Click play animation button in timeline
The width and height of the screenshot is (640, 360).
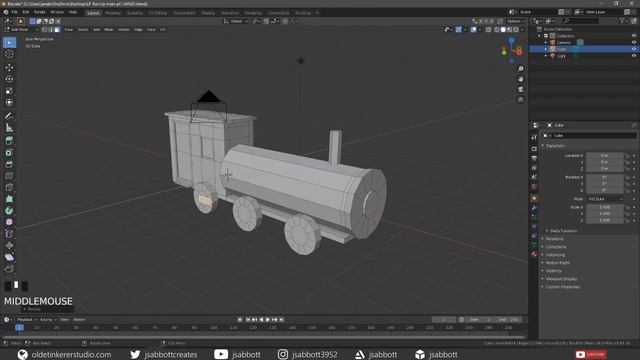[268, 320]
